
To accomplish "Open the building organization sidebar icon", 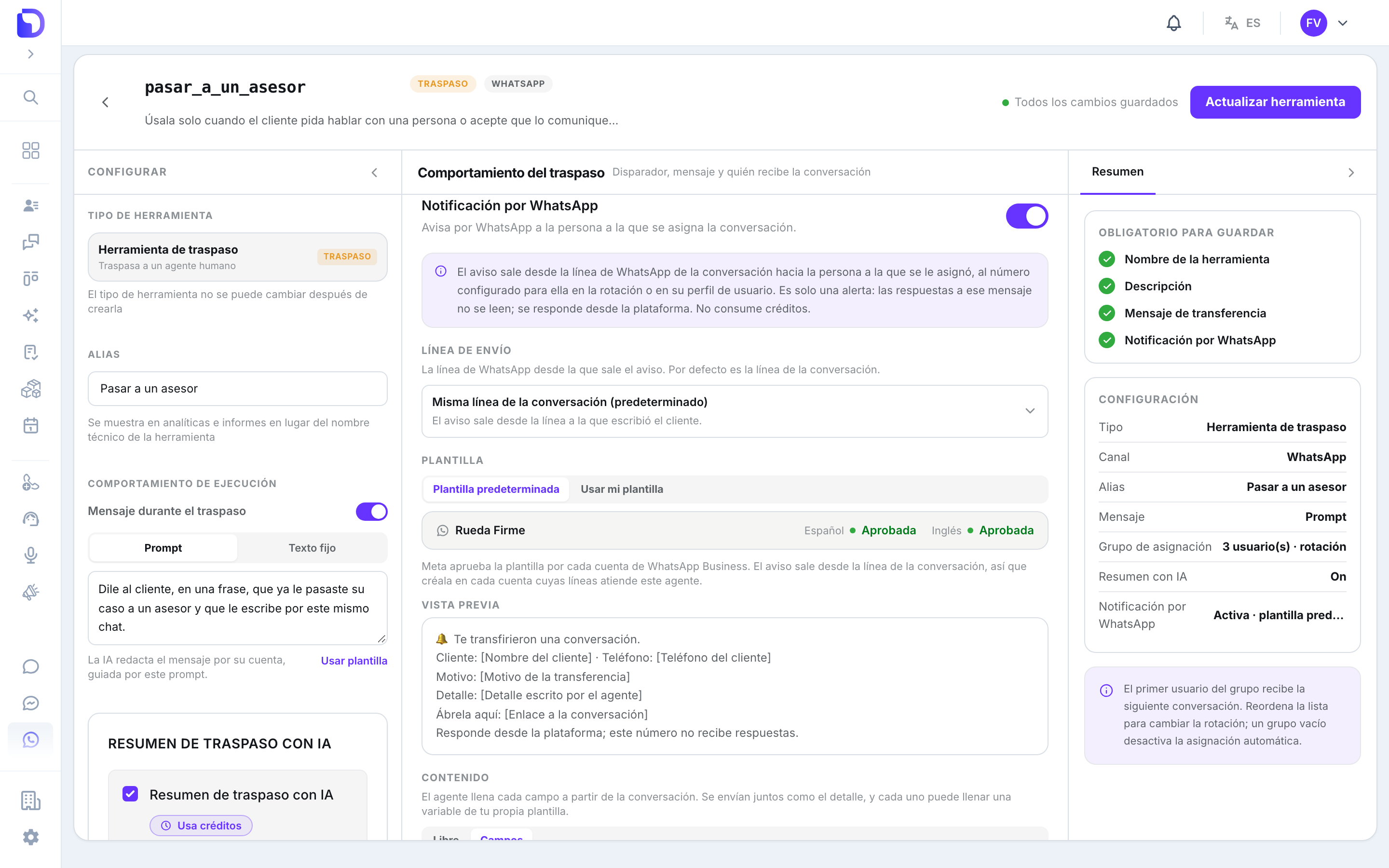I will pos(30,801).
